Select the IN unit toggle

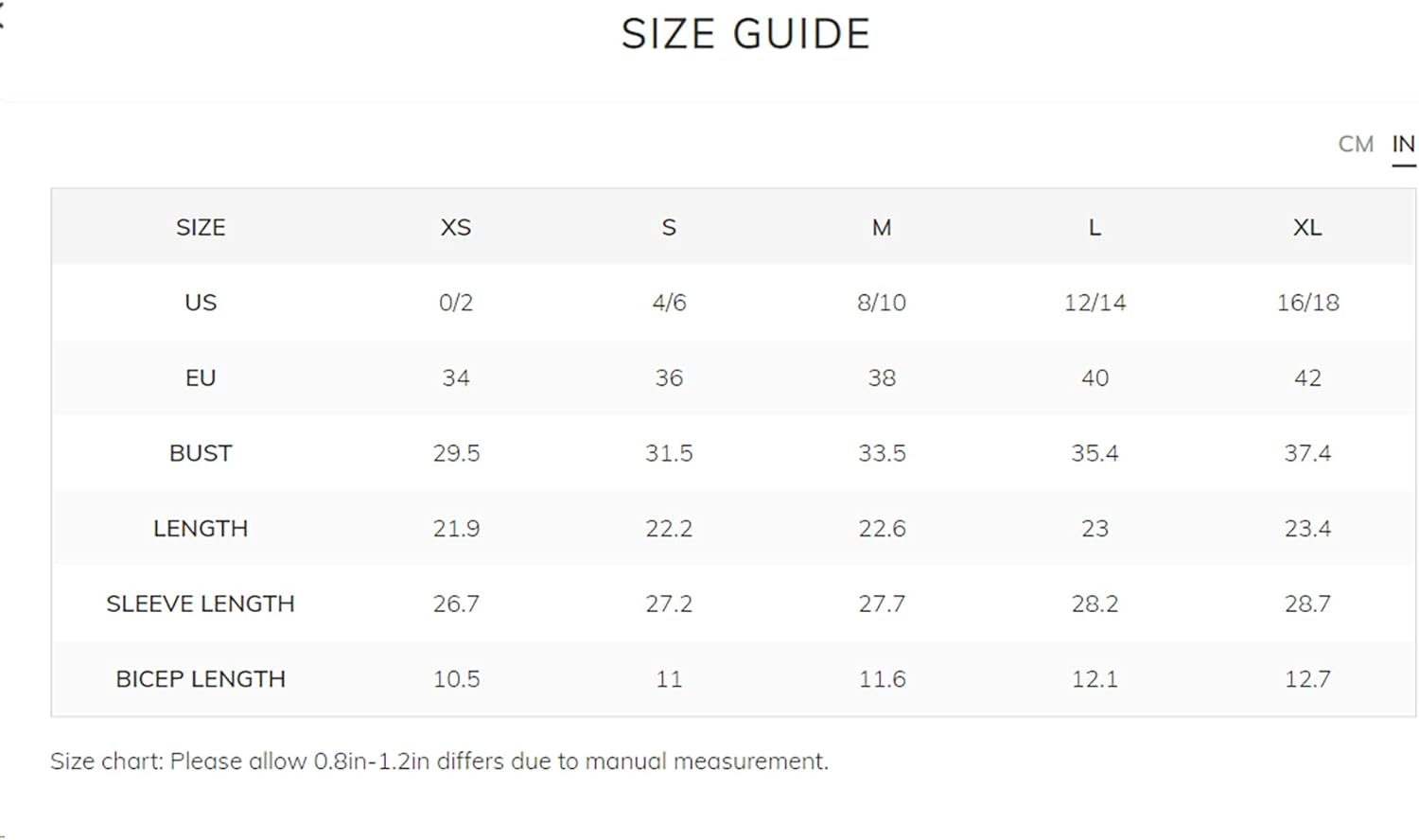[1403, 145]
